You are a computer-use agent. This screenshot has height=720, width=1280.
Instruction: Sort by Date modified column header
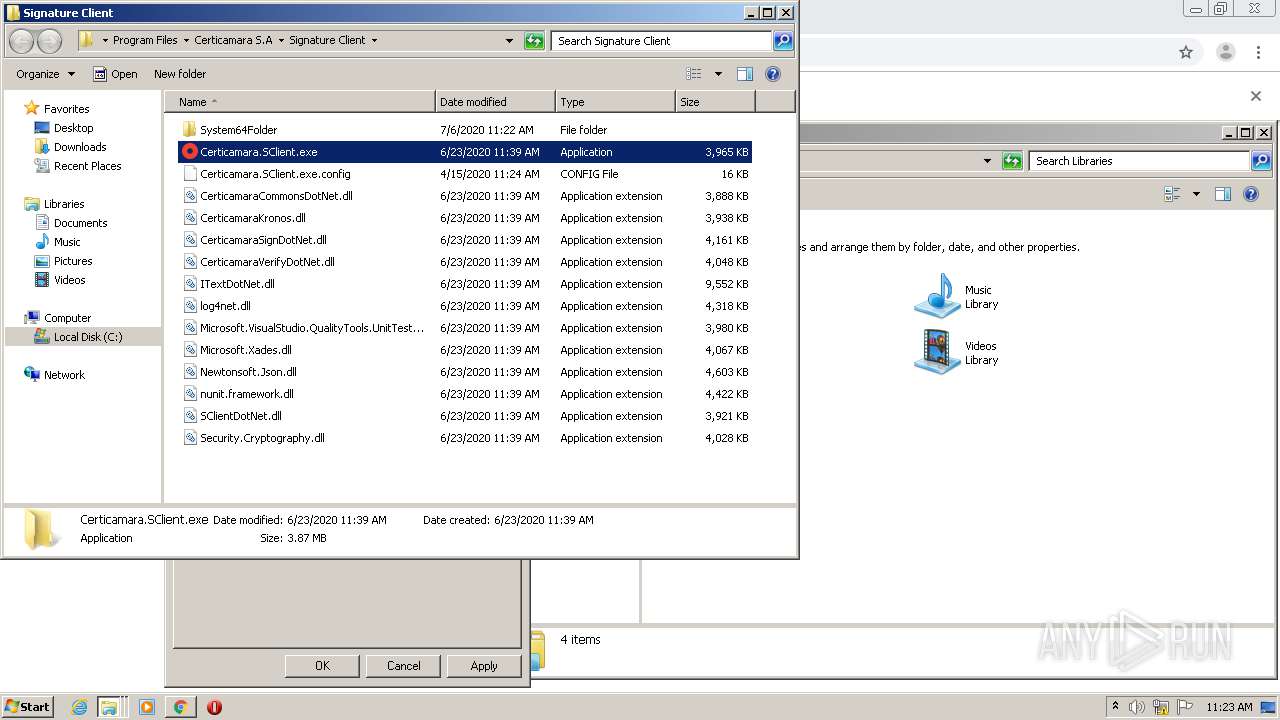[x=496, y=102]
